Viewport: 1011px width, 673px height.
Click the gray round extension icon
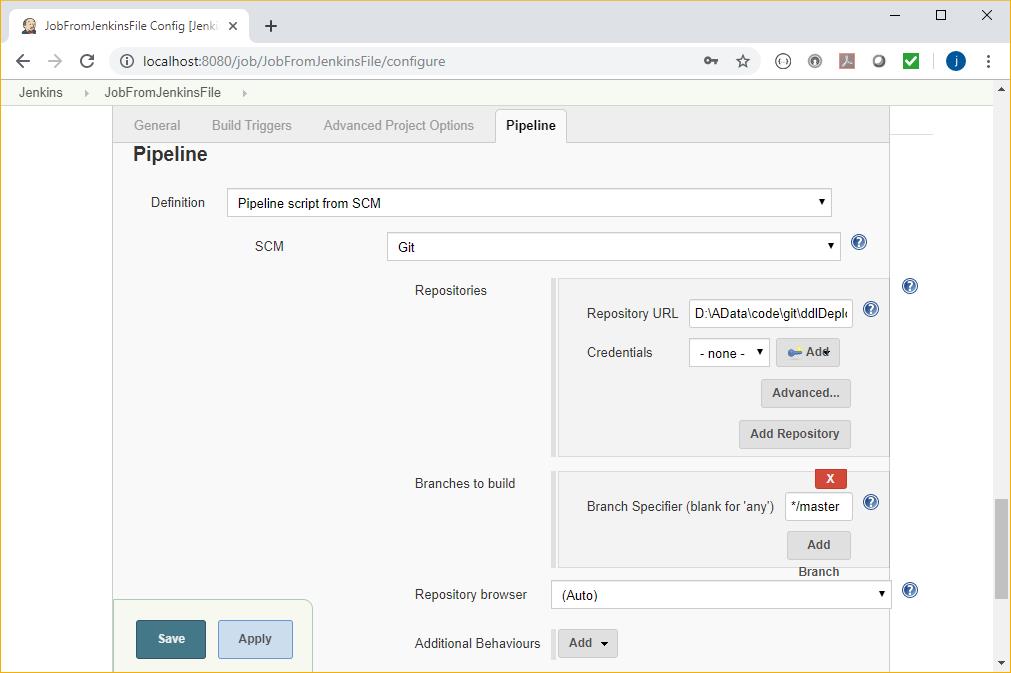(815, 61)
